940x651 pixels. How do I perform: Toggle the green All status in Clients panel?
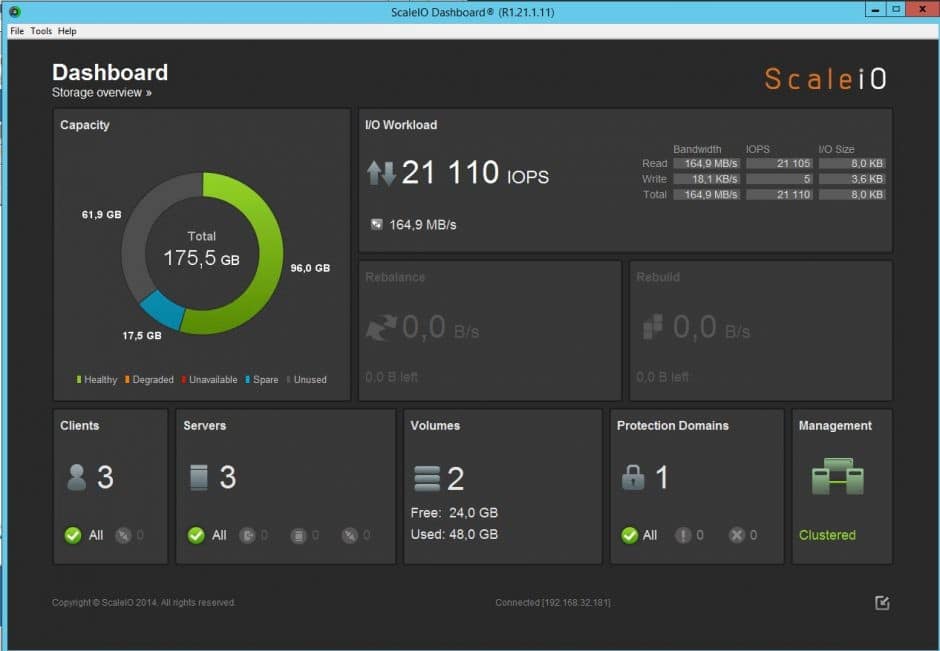click(73, 535)
